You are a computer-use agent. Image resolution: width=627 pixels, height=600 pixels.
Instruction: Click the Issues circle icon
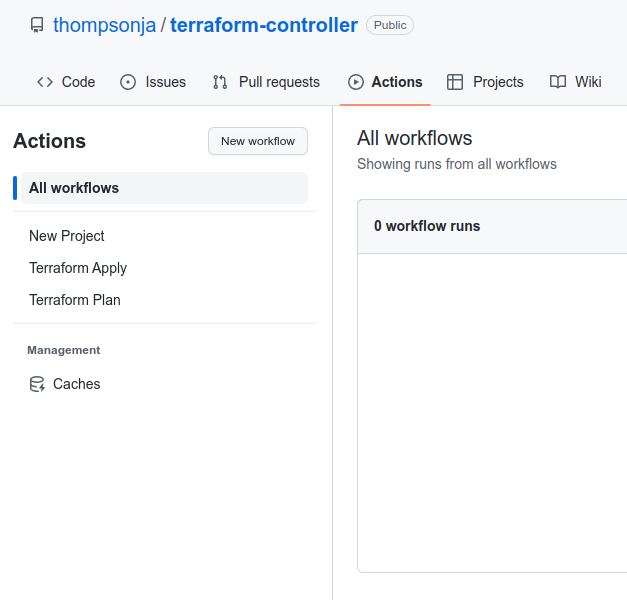pos(128,82)
